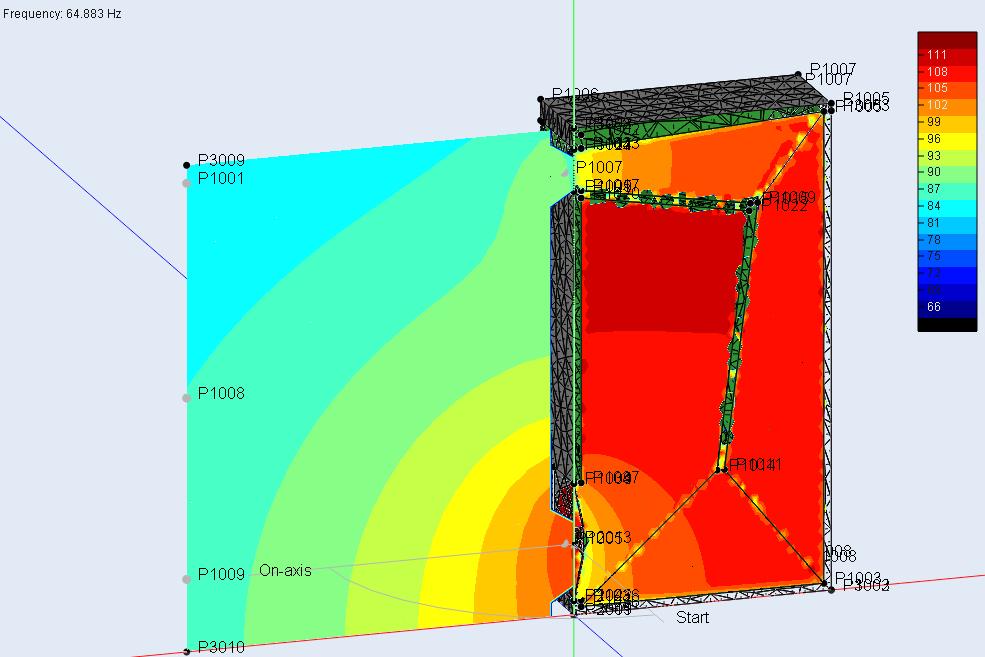Viewport: 985px width, 657px height.
Task: Click the P1009 point label
Action: point(220,574)
